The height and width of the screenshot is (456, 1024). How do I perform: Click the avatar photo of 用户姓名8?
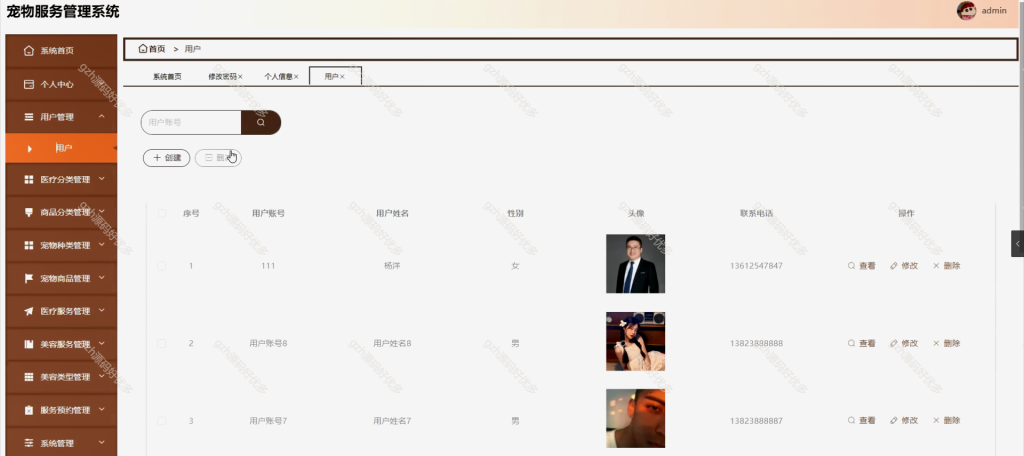tap(635, 341)
